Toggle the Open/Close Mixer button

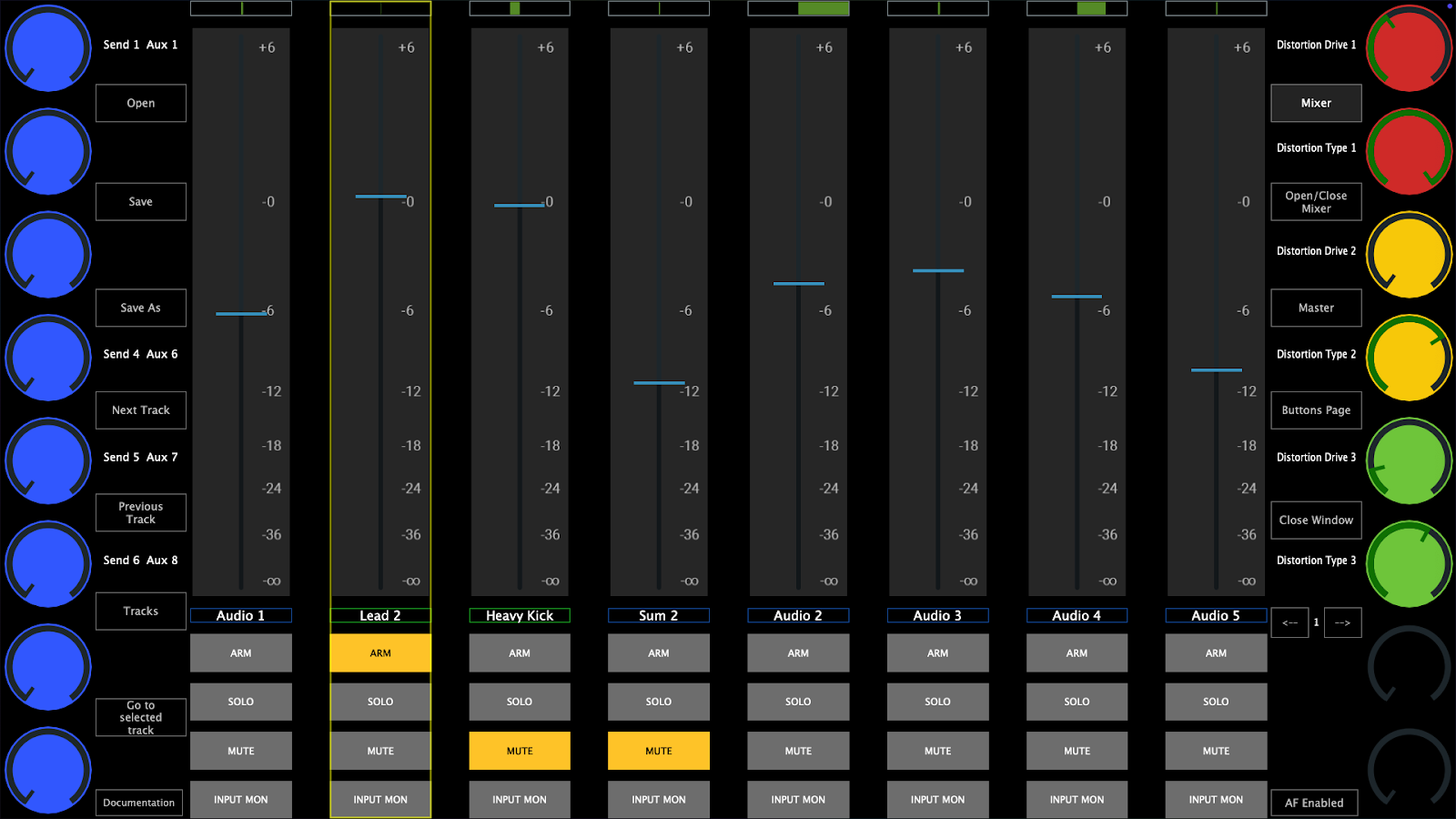[x=1316, y=202]
